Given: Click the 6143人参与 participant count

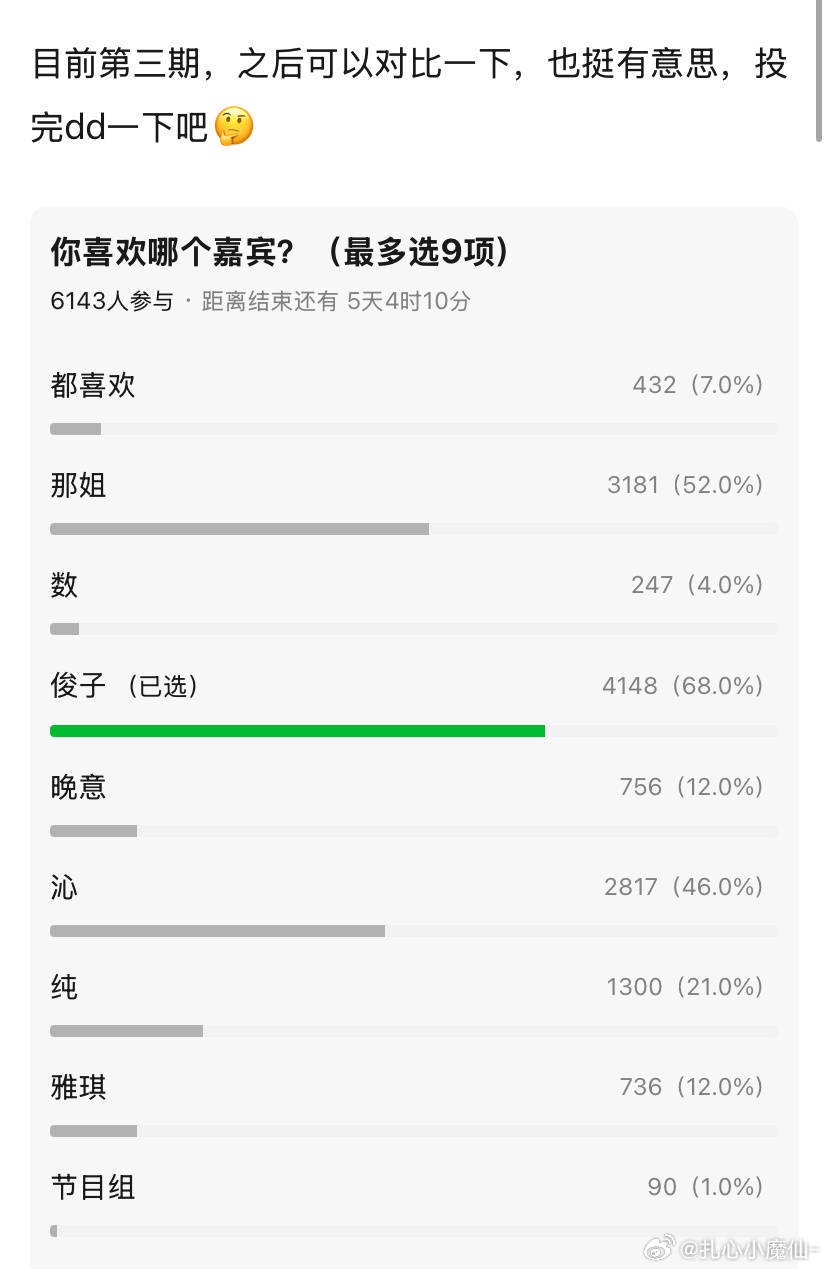Looking at the screenshot, I should coord(111,301).
